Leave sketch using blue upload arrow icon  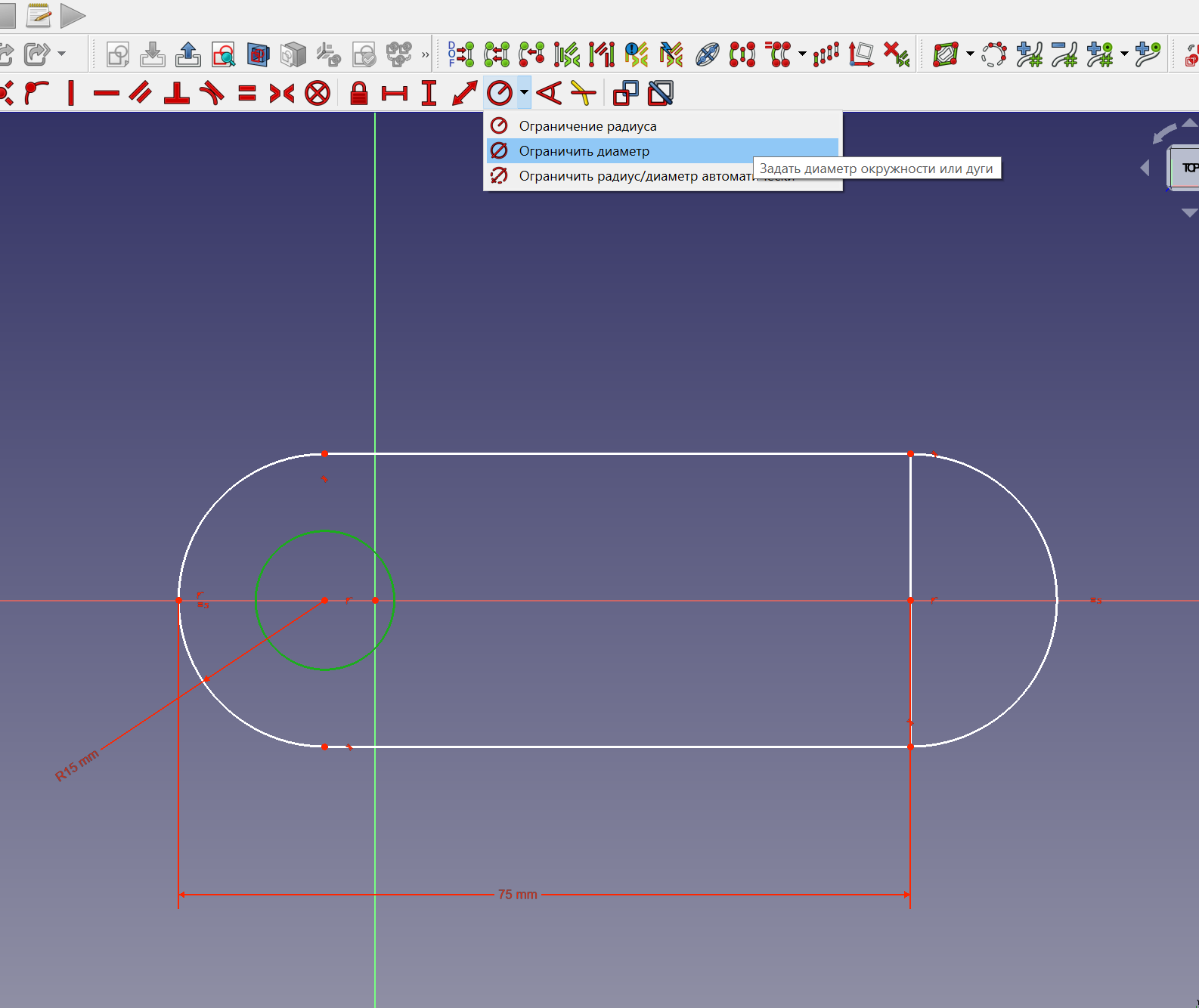click(187, 54)
